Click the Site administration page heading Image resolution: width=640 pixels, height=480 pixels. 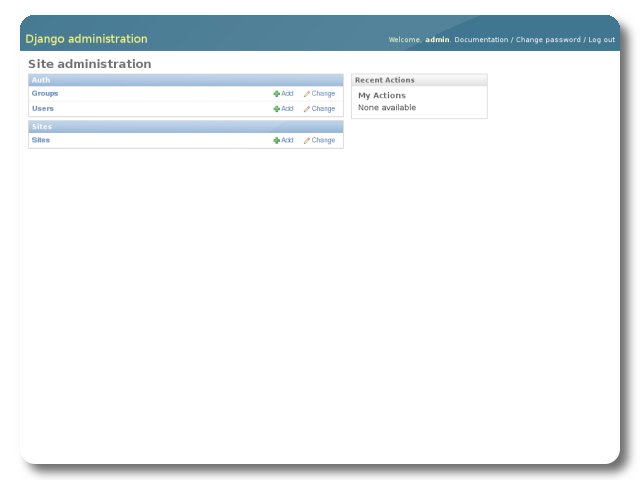(x=90, y=64)
